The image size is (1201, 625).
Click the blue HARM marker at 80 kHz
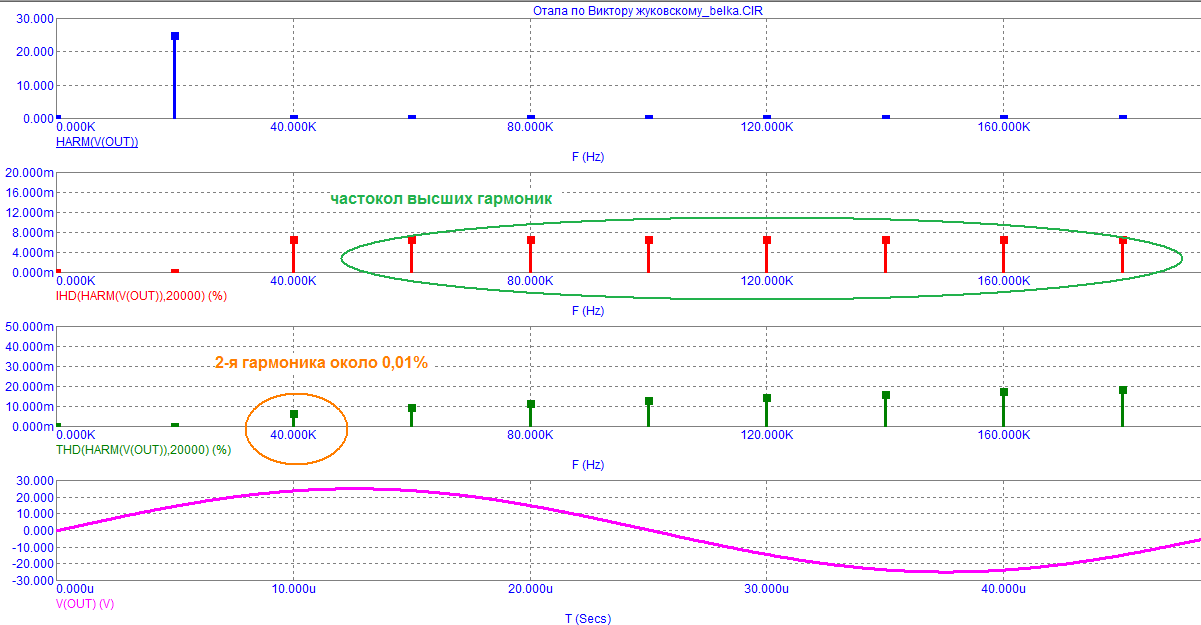coord(531,117)
